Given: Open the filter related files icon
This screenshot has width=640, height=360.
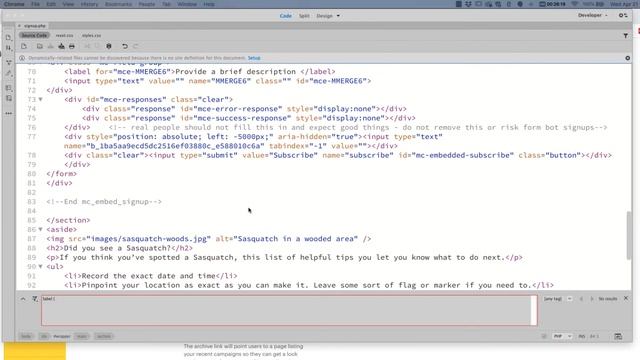Looking at the screenshot, I should click(625, 36).
